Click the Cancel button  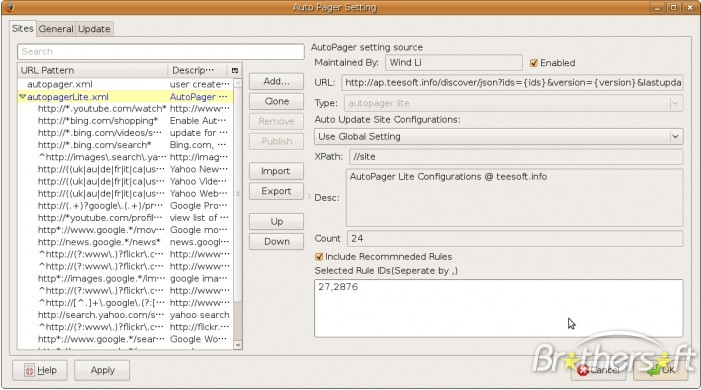(599, 370)
